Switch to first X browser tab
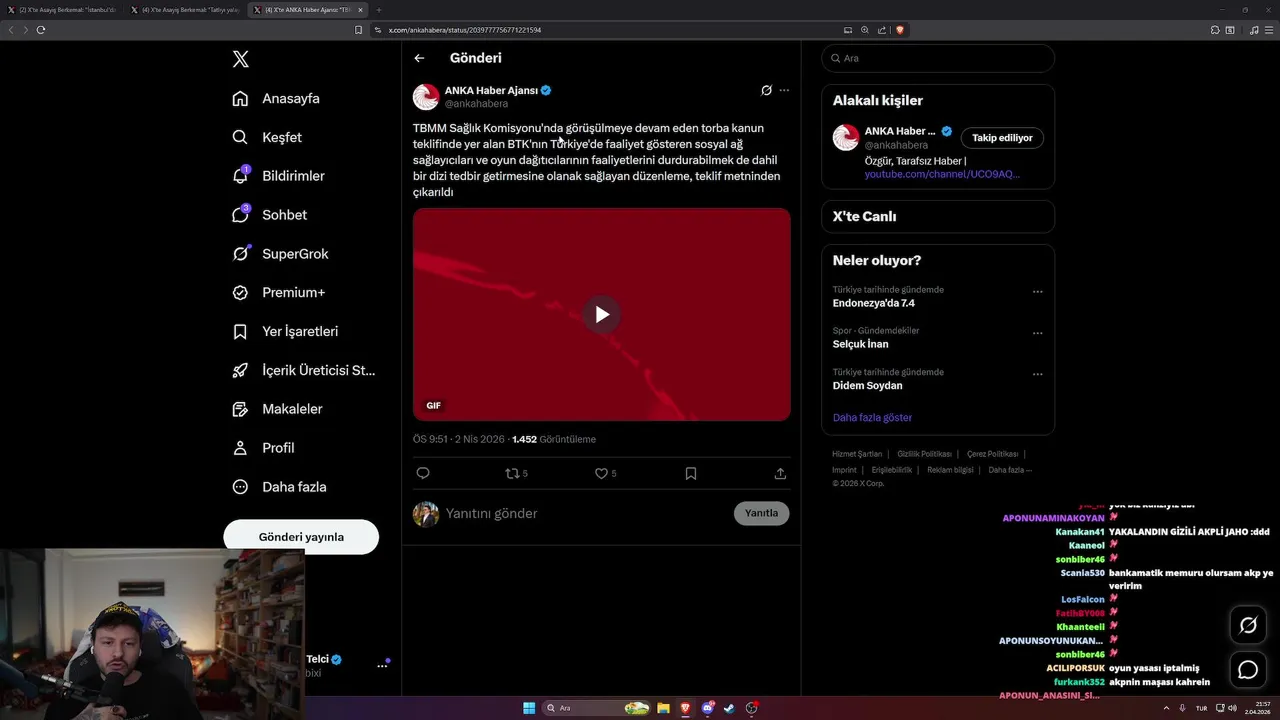 pyautogui.click(x=62, y=10)
